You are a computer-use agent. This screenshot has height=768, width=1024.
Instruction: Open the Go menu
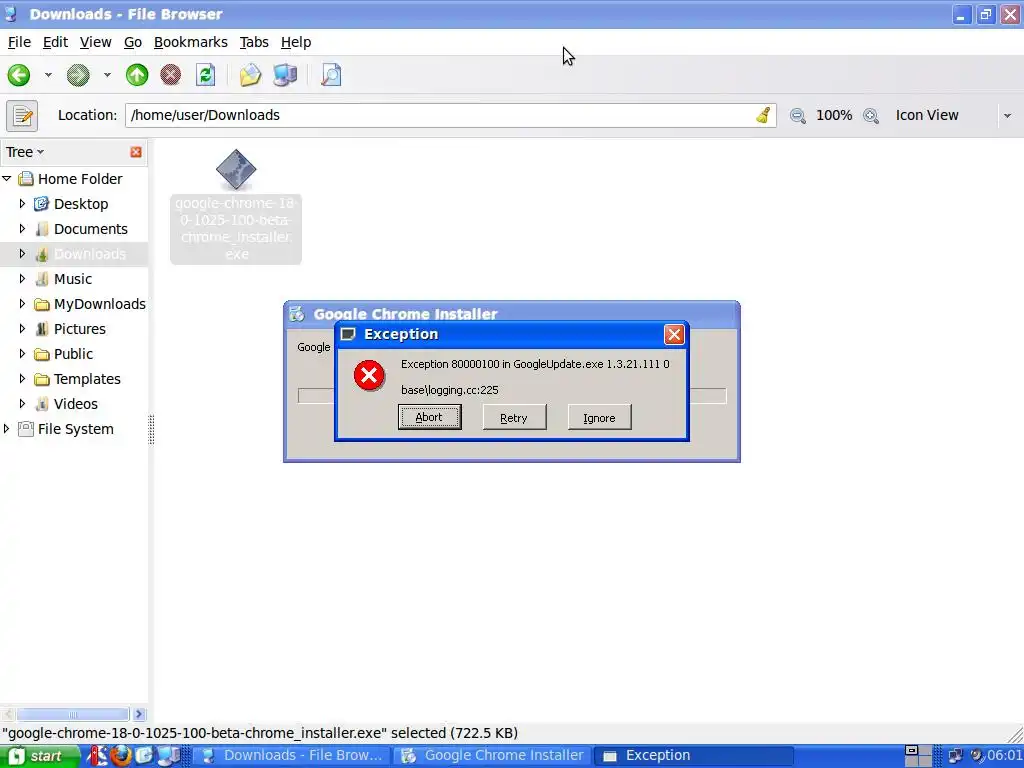point(133,42)
